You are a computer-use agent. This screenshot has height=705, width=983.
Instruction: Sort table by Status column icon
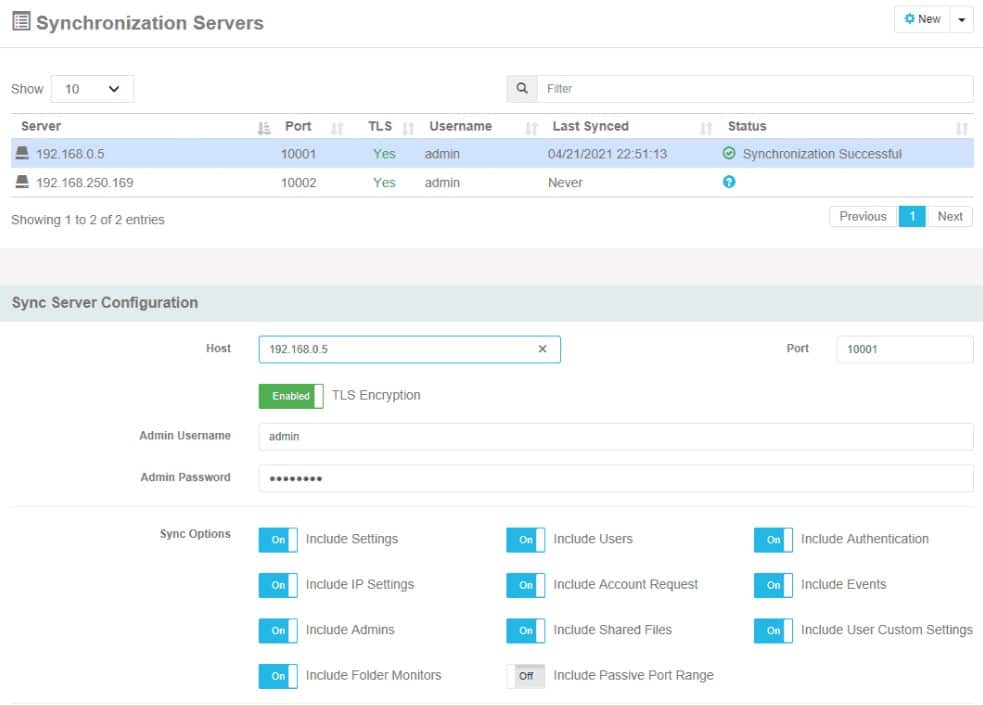click(962, 128)
